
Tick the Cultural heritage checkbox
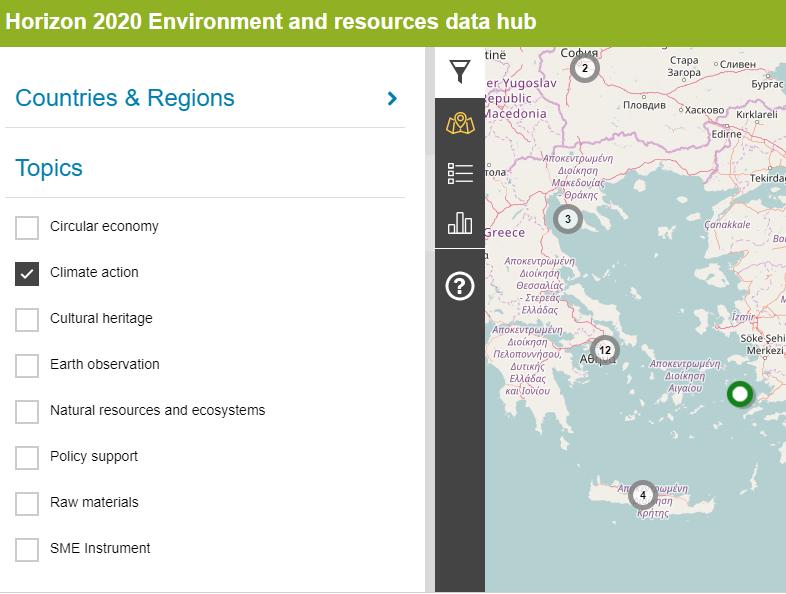click(27, 320)
